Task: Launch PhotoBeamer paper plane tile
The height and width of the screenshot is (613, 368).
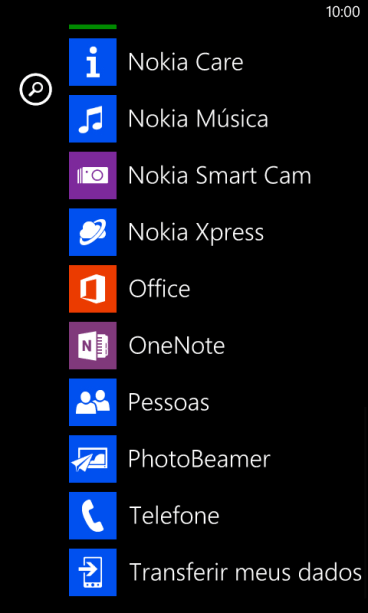Action: tap(93, 459)
